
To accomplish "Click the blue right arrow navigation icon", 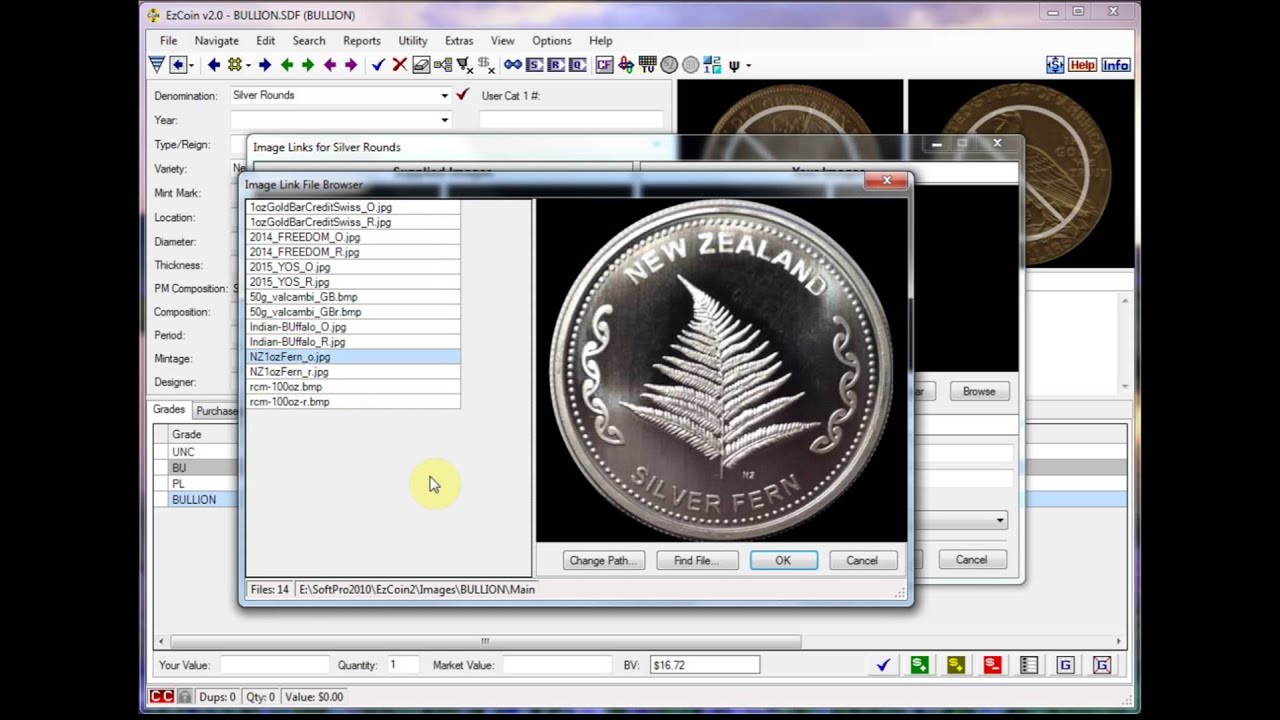I will click(264, 65).
